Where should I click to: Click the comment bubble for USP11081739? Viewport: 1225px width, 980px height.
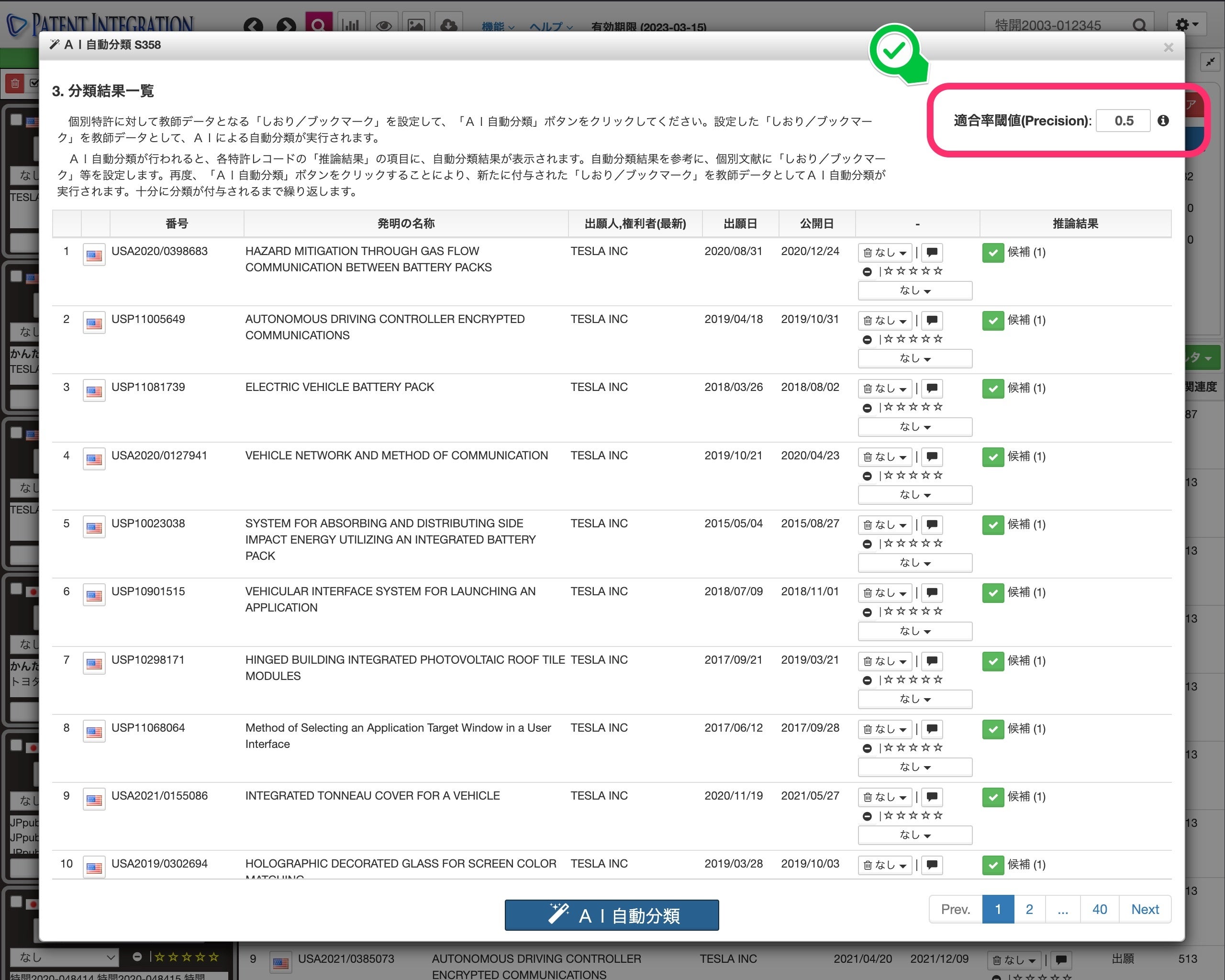tap(931, 389)
